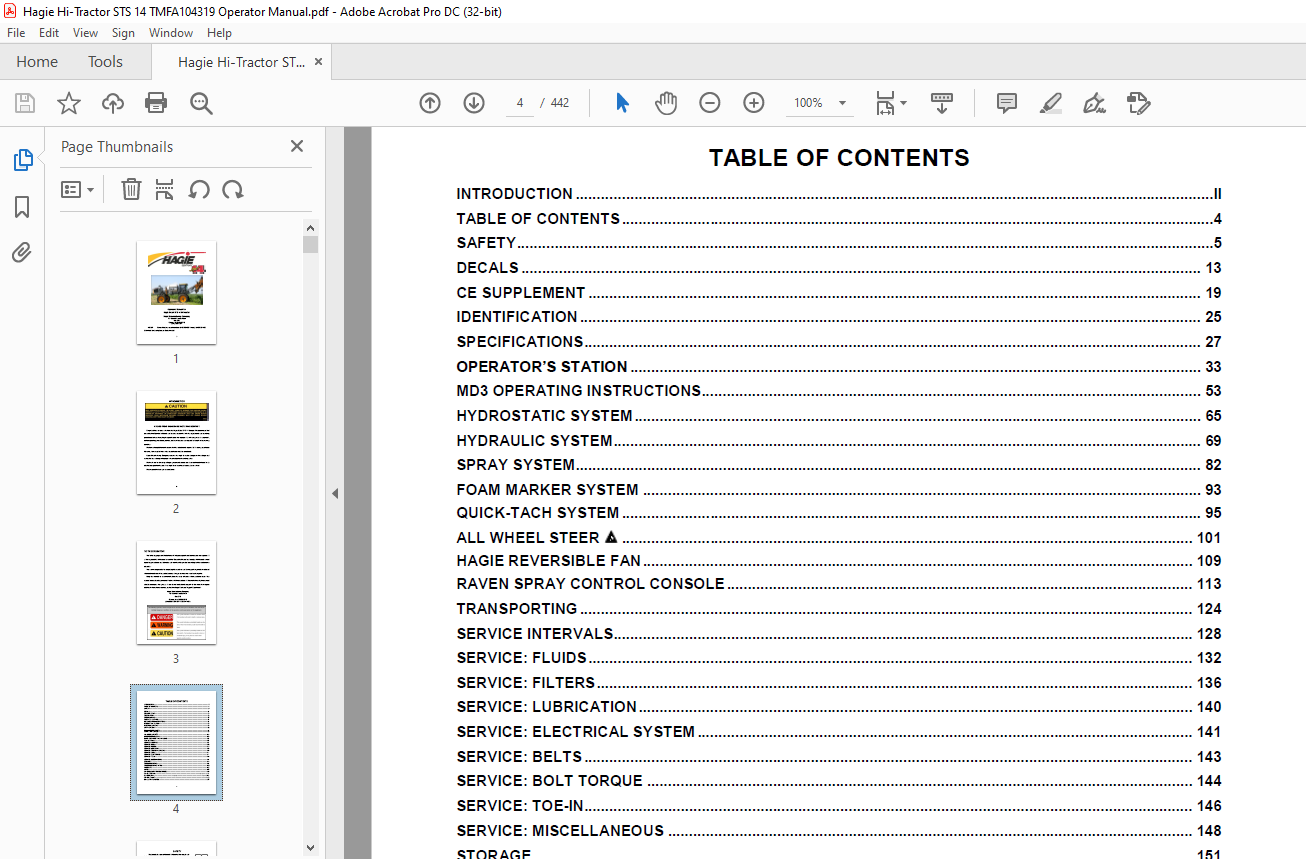Screen dimensions: 1306x859
Task: Choose the Selection arrow tool
Action: [x=622, y=103]
